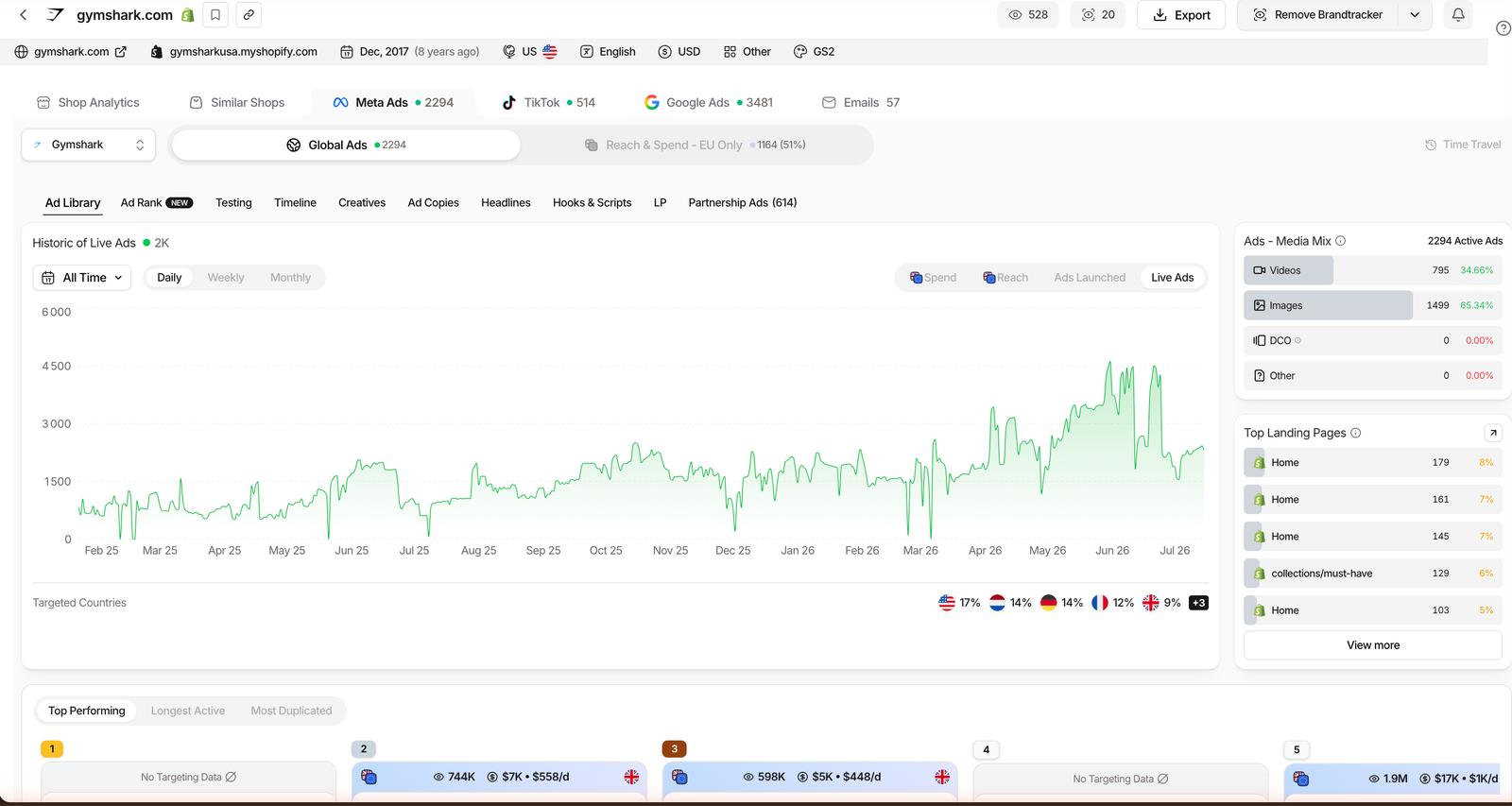This screenshot has width=1512, height=806.
Task: Click the Export button
Action: (x=1181, y=15)
